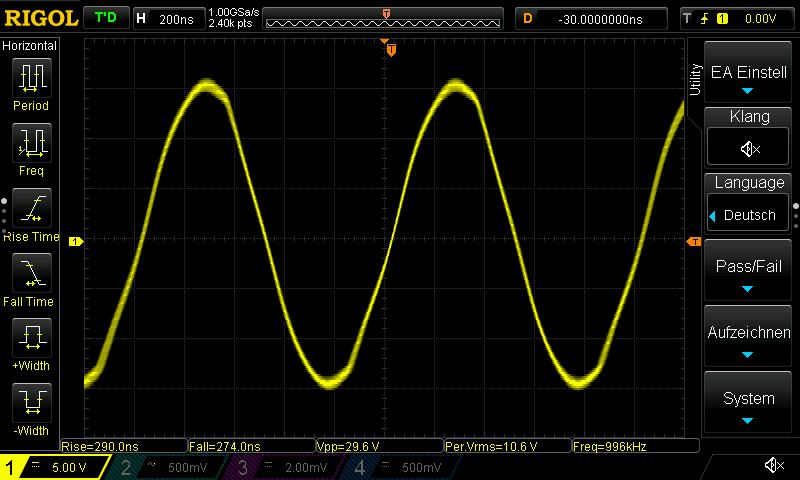The width and height of the screenshot is (800, 480).
Task: Click the Klang menu label
Action: tap(749, 116)
